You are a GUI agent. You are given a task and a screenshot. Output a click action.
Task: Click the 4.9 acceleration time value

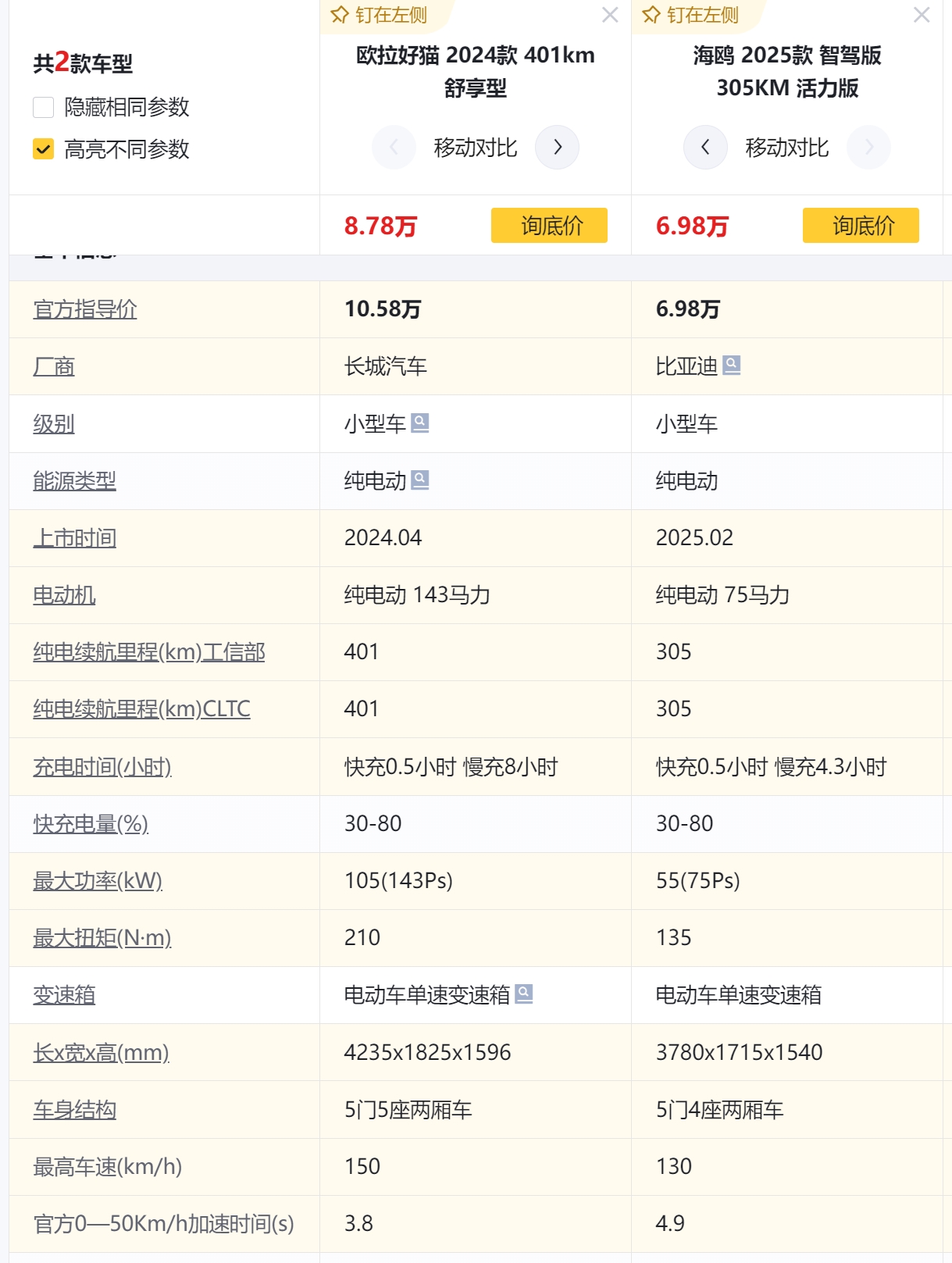click(670, 1224)
